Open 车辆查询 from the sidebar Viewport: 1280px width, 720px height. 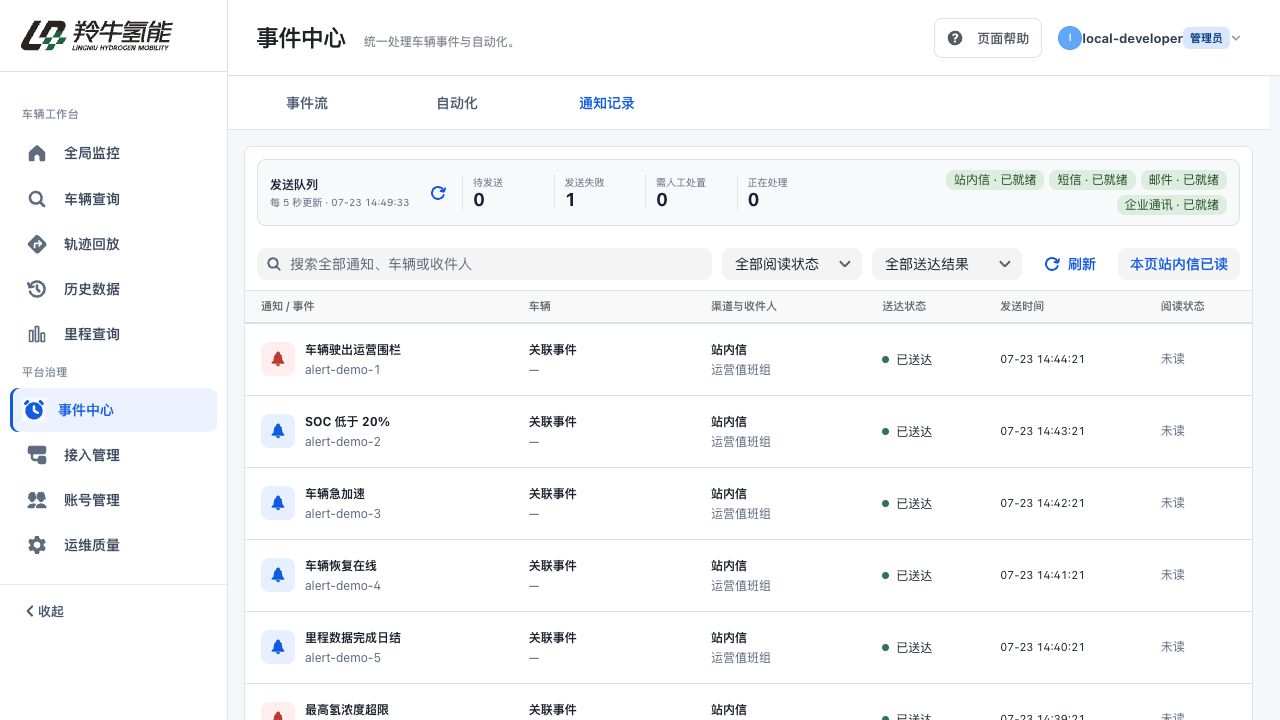click(x=114, y=199)
